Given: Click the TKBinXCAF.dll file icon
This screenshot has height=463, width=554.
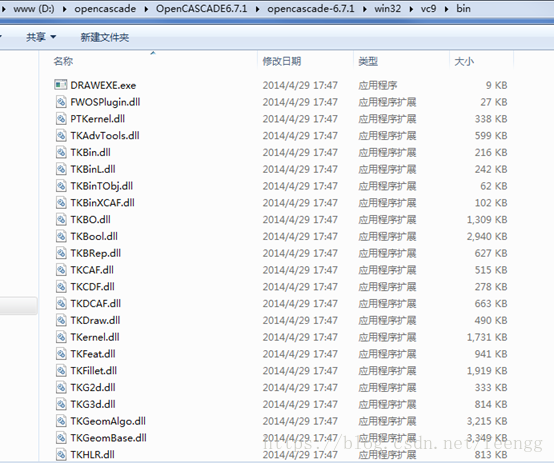Looking at the screenshot, I should point(61,203).
